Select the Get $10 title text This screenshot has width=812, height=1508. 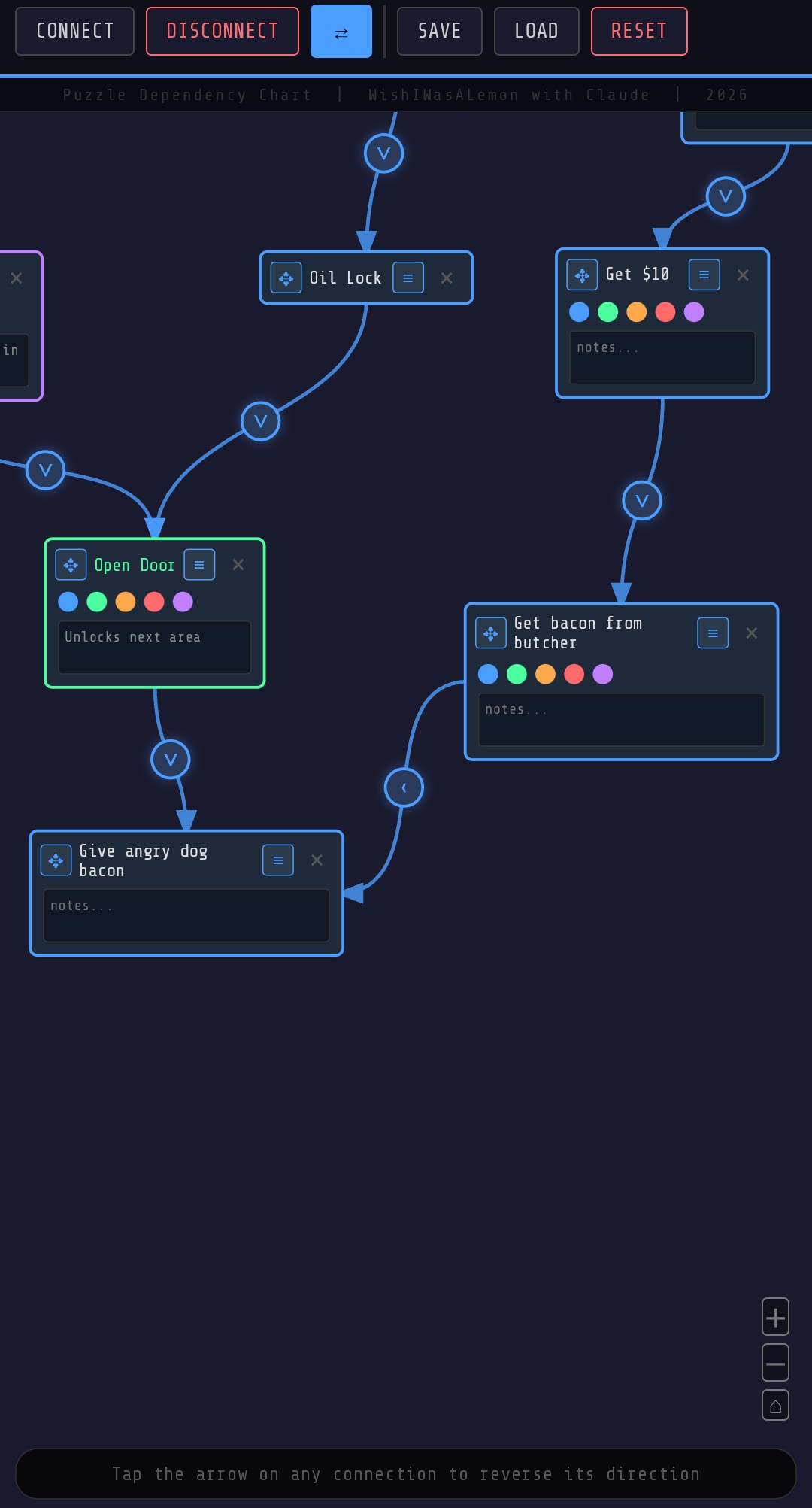pos(638,275)
